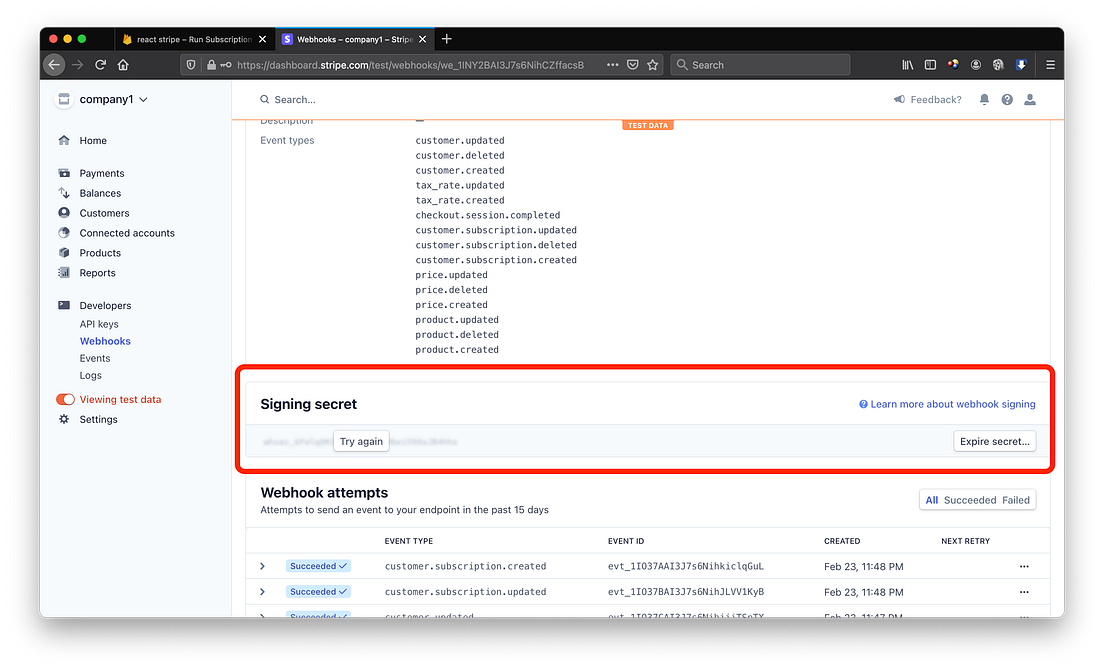The width and height of the screenshot is (1104, 670).
Task: Open the Firefox hamburger menu
Action: (x=1049, y=64)
